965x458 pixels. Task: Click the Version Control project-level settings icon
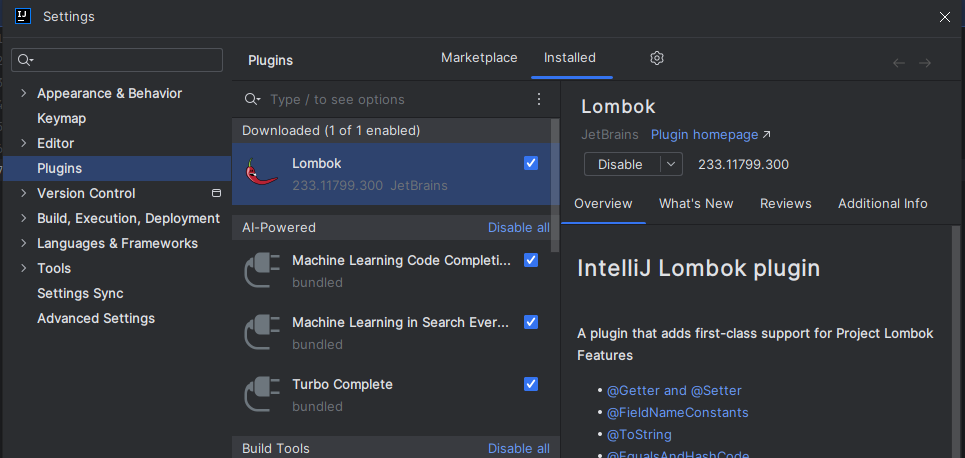click(216, 193)
